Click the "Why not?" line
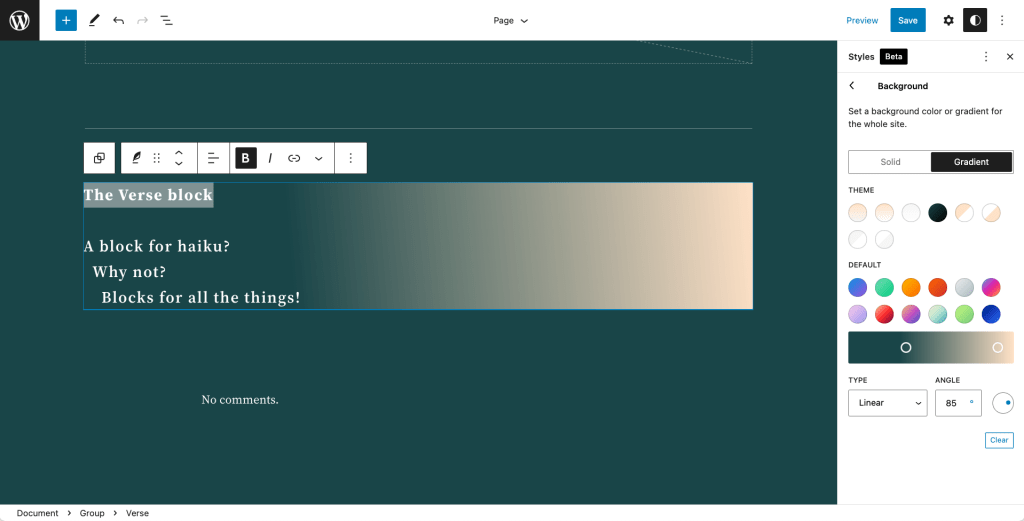Viewport: 1024px width, 521px height. 129,272
